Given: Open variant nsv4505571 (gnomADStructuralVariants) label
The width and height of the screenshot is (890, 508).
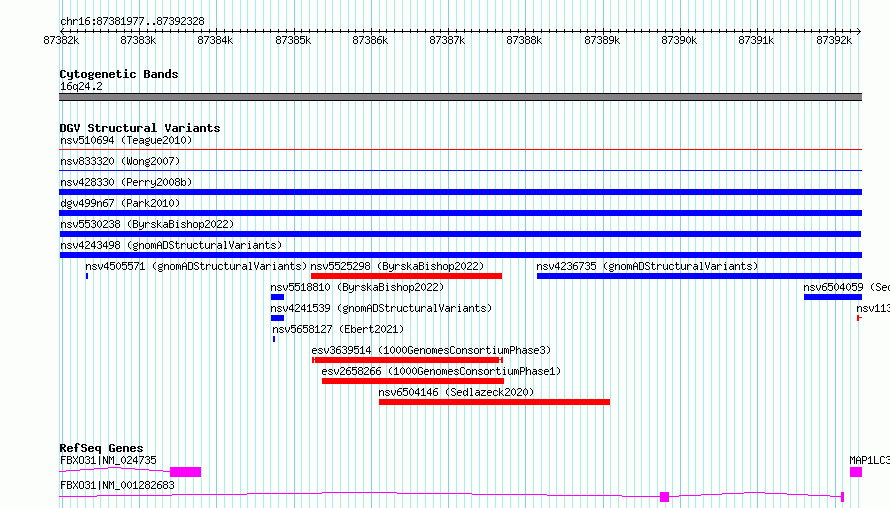Looking at the screenshot, I should (x=196, y=266).
